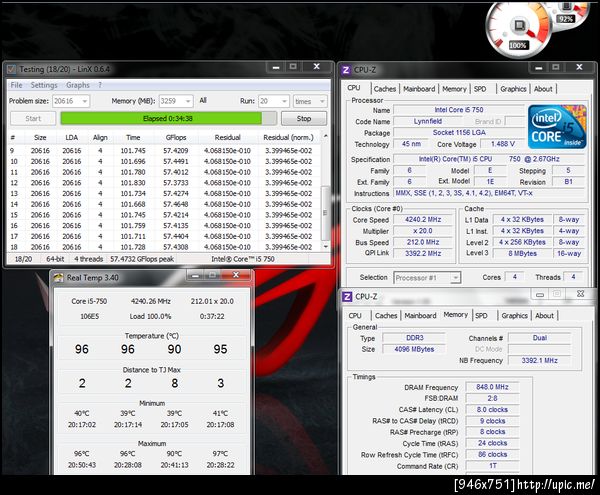Click the LinX results vertical scrollbar
The image size is (600, 495).
325,212
